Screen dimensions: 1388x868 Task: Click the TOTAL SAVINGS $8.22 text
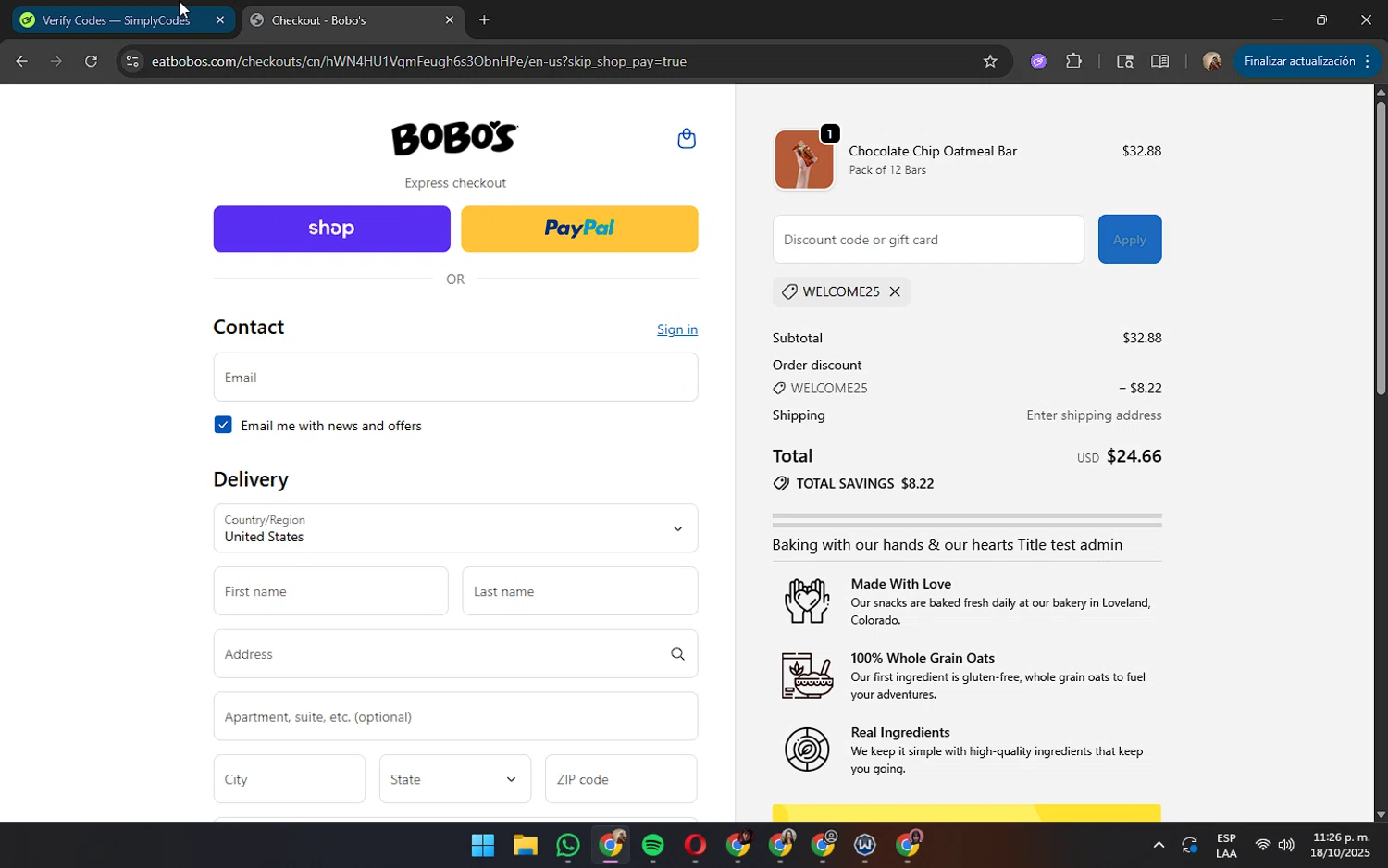pos(864,484)
